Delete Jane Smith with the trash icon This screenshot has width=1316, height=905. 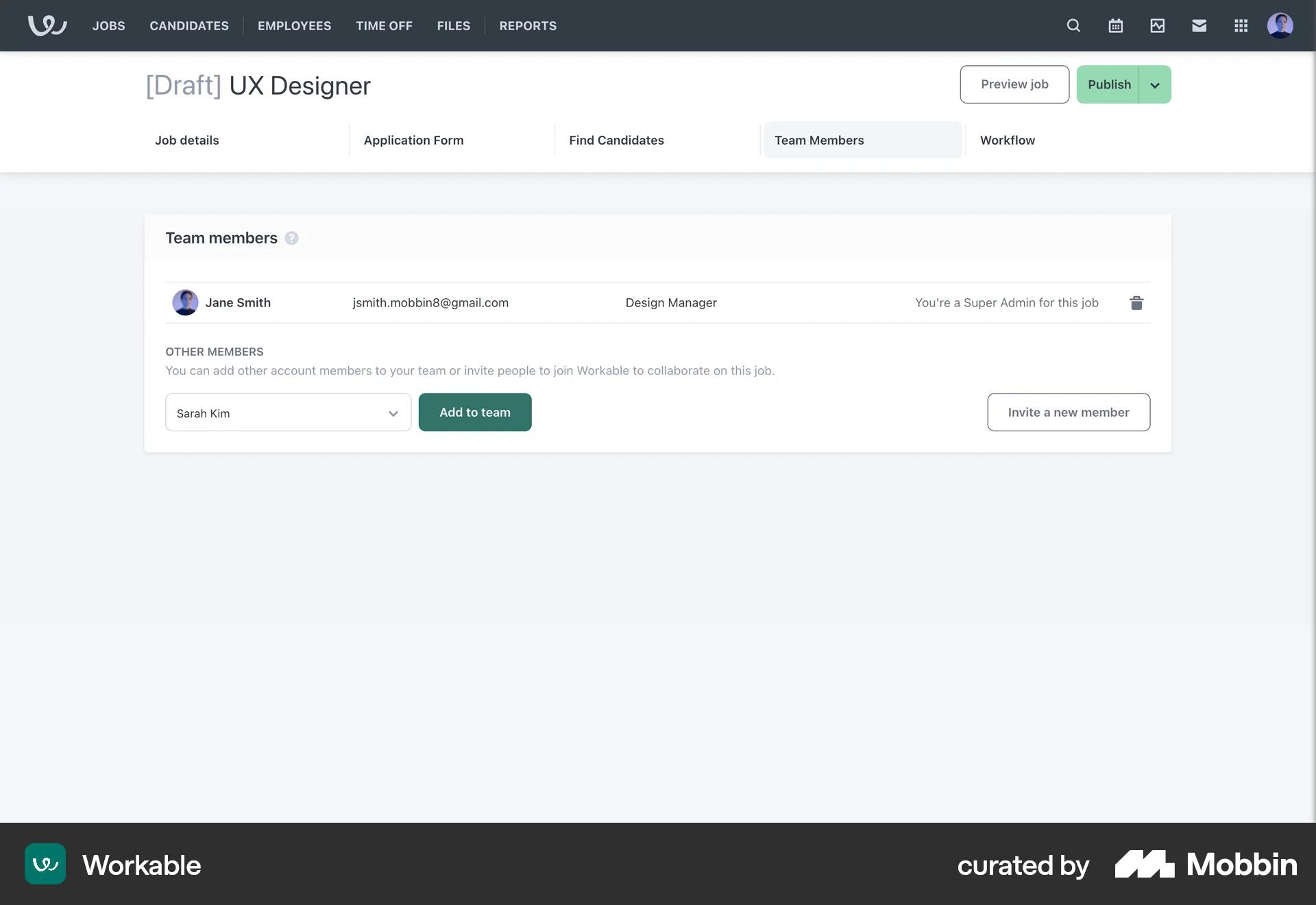pos(1136,302)
